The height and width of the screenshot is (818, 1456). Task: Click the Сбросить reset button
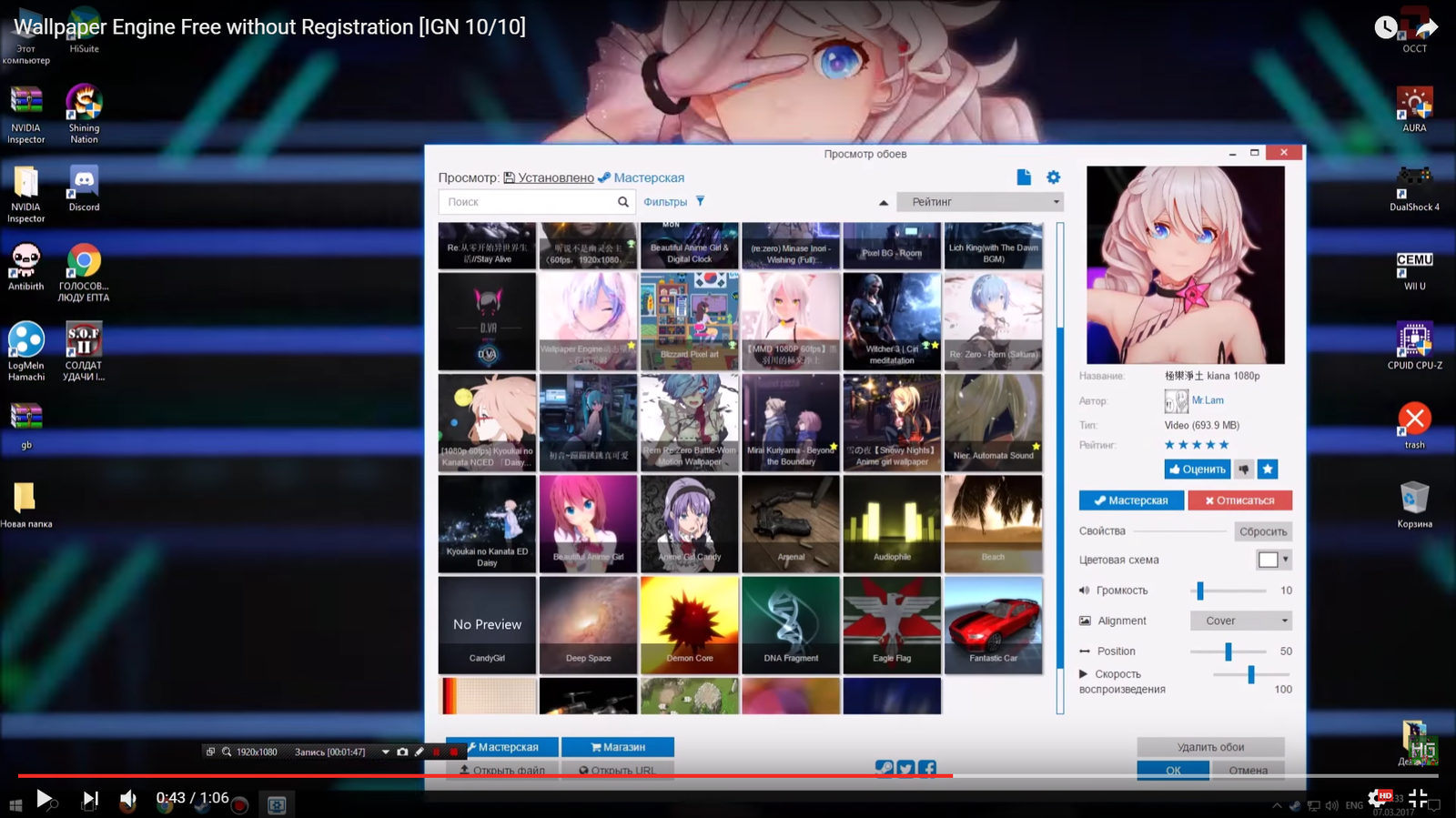point(1263,531)
